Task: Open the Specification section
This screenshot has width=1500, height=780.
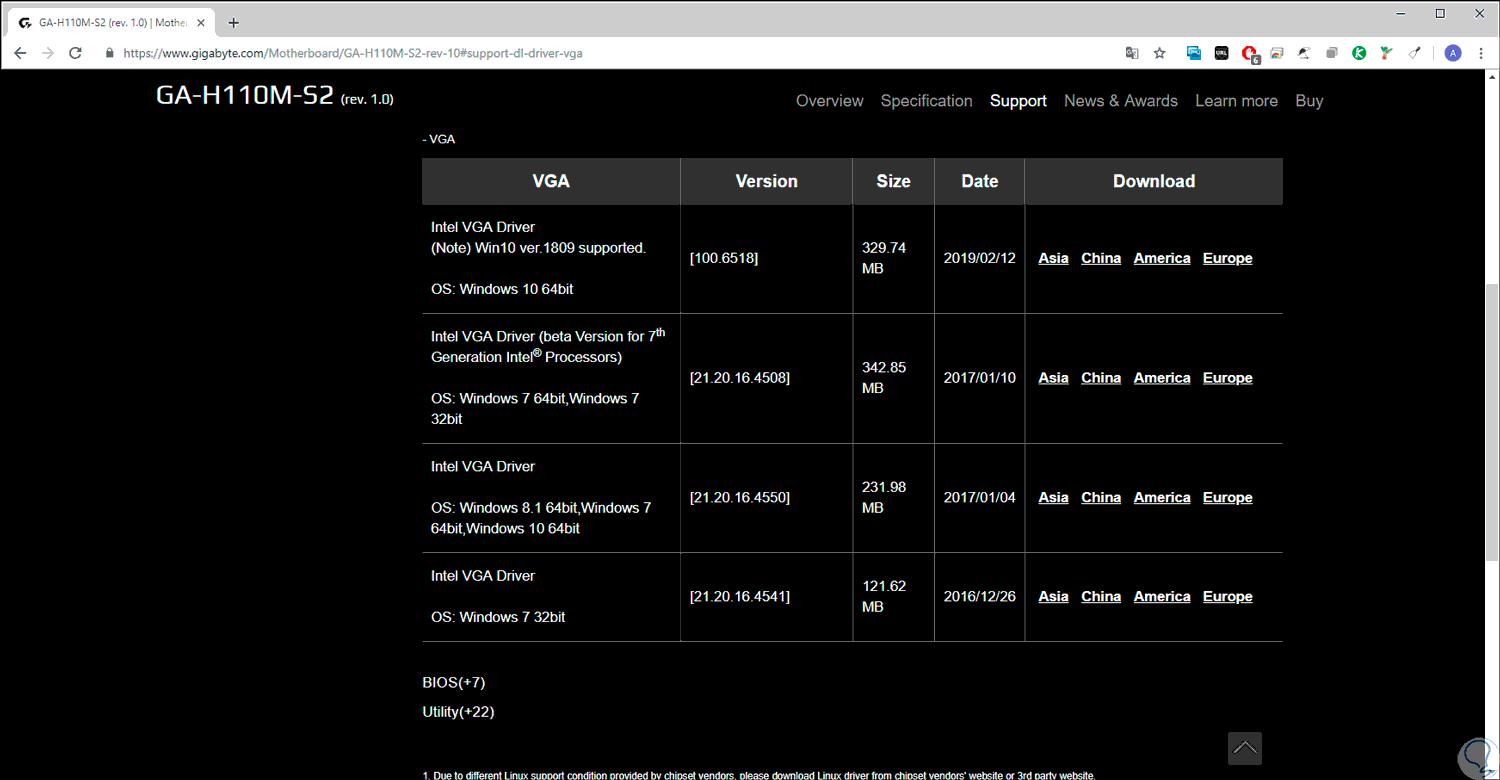Action: [x=926, y=101]
